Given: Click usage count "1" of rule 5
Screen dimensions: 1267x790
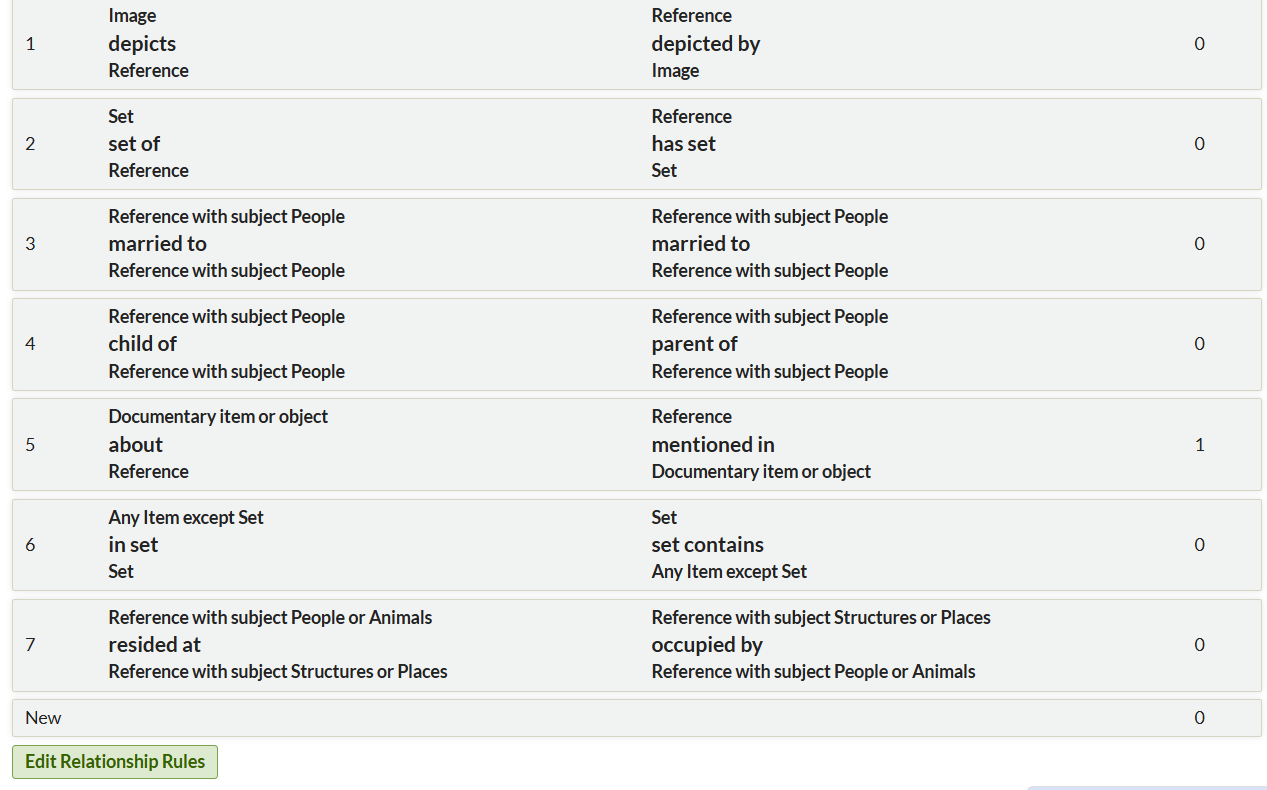Looking at the screenshot, I should click(1199, 445).
